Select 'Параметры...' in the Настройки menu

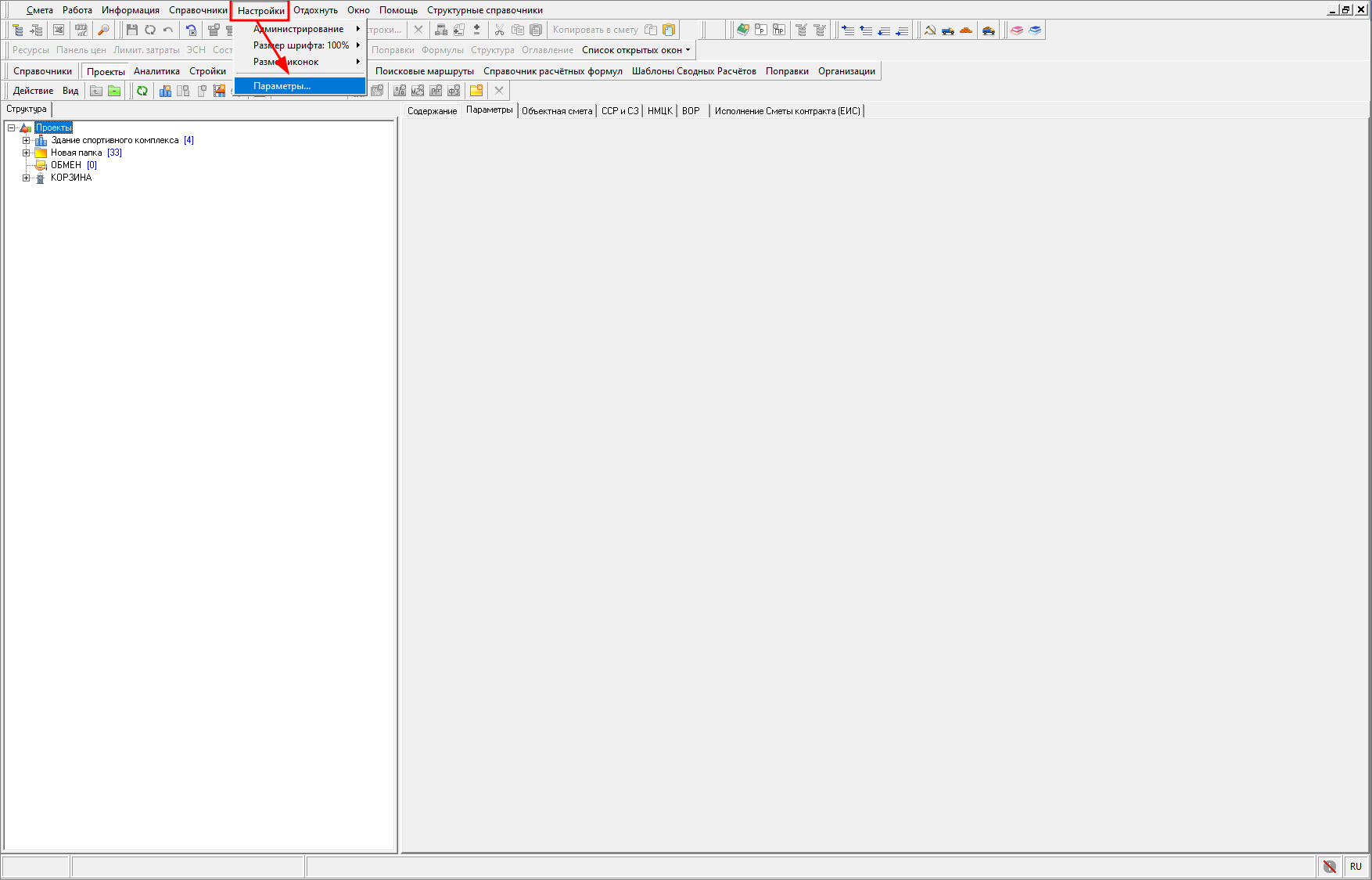[282, 86]
